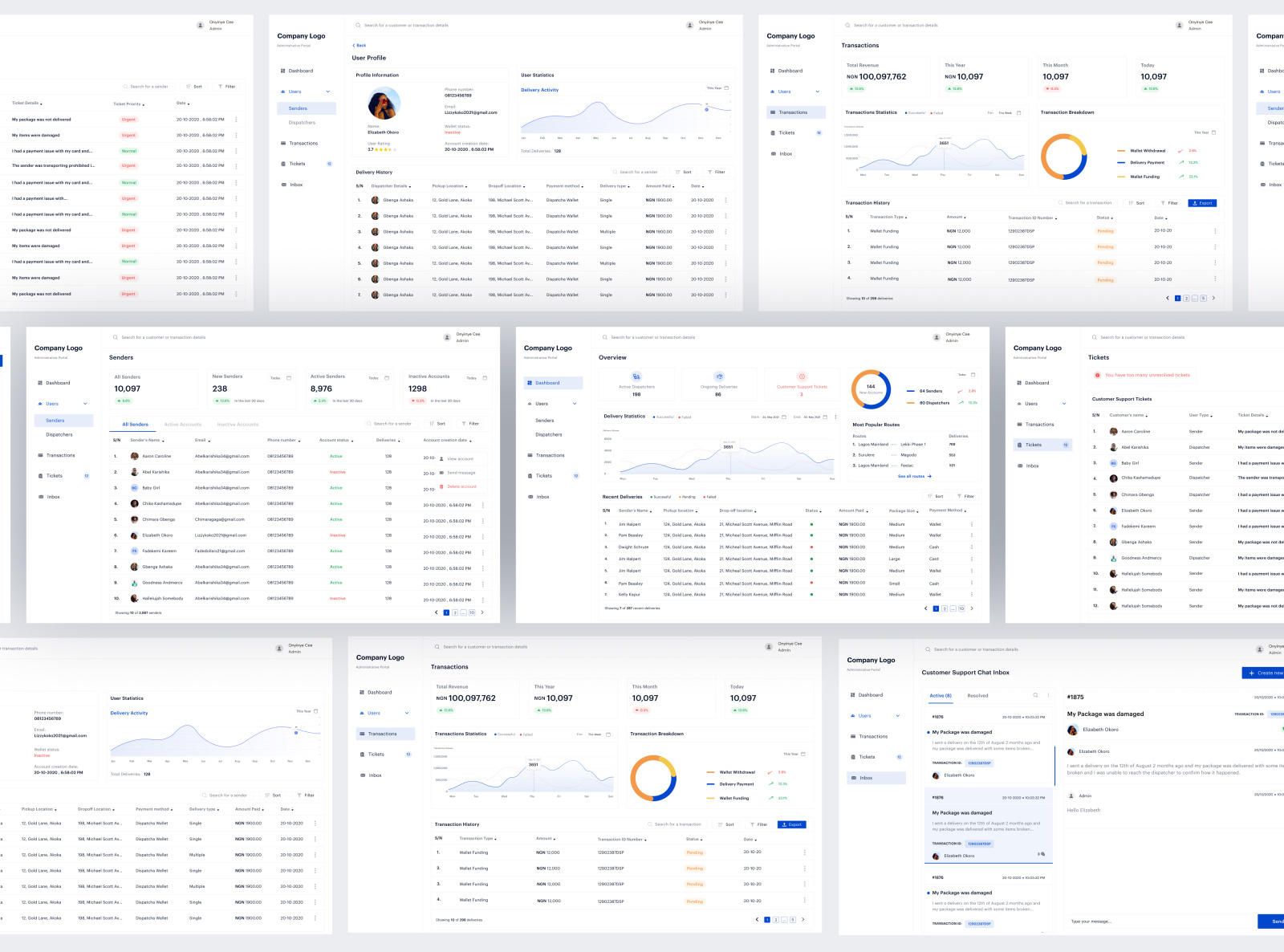The image size is (1284, 952).
Task: Switch to the Active Accounts tab
Action: click(184, 424)
